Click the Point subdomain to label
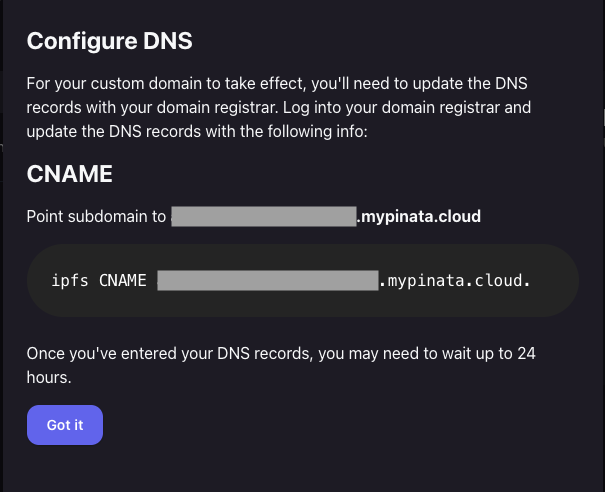 click(96, 216)
